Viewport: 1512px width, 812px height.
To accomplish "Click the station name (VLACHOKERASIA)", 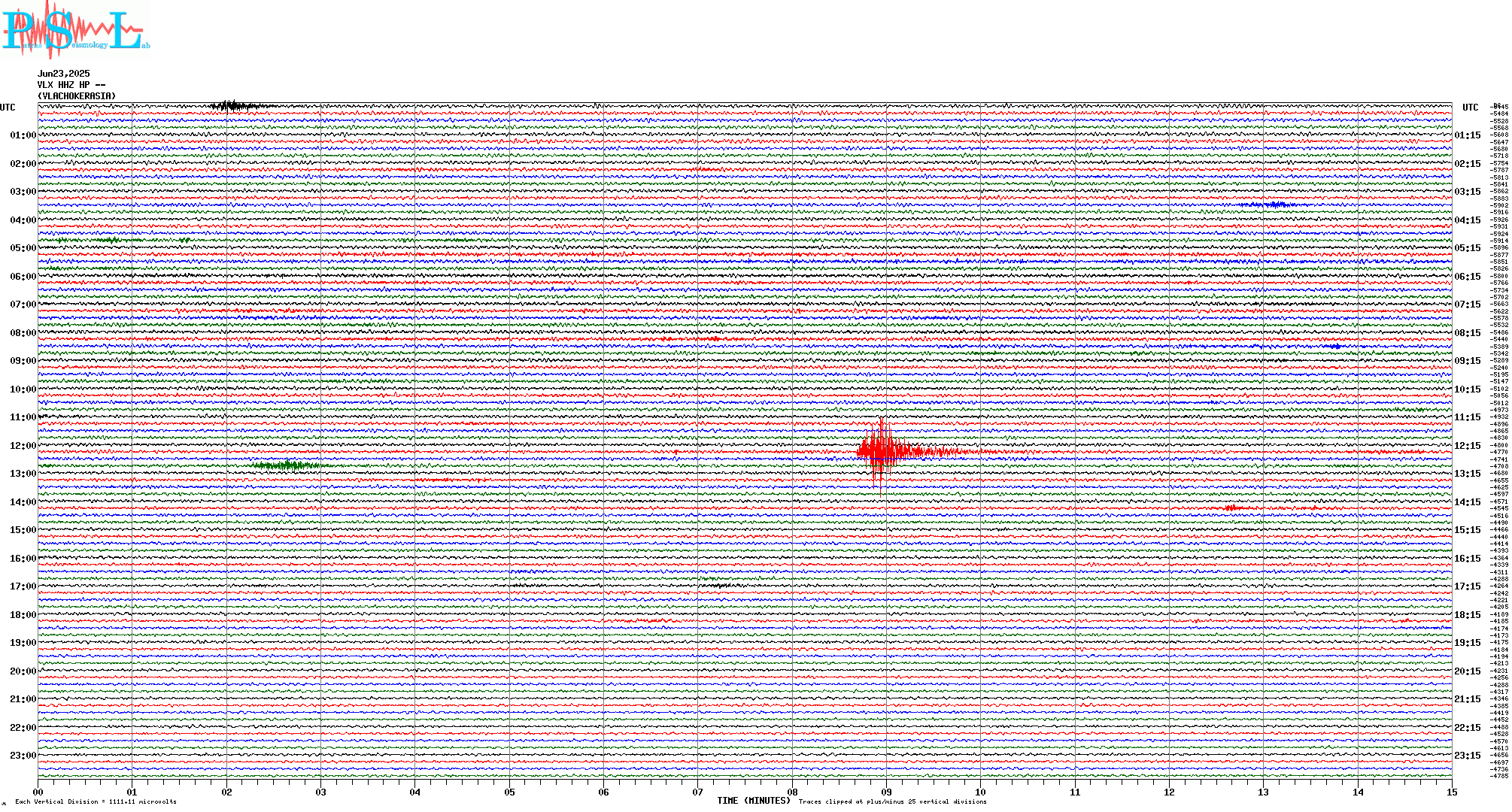I will tap(77, 96).
